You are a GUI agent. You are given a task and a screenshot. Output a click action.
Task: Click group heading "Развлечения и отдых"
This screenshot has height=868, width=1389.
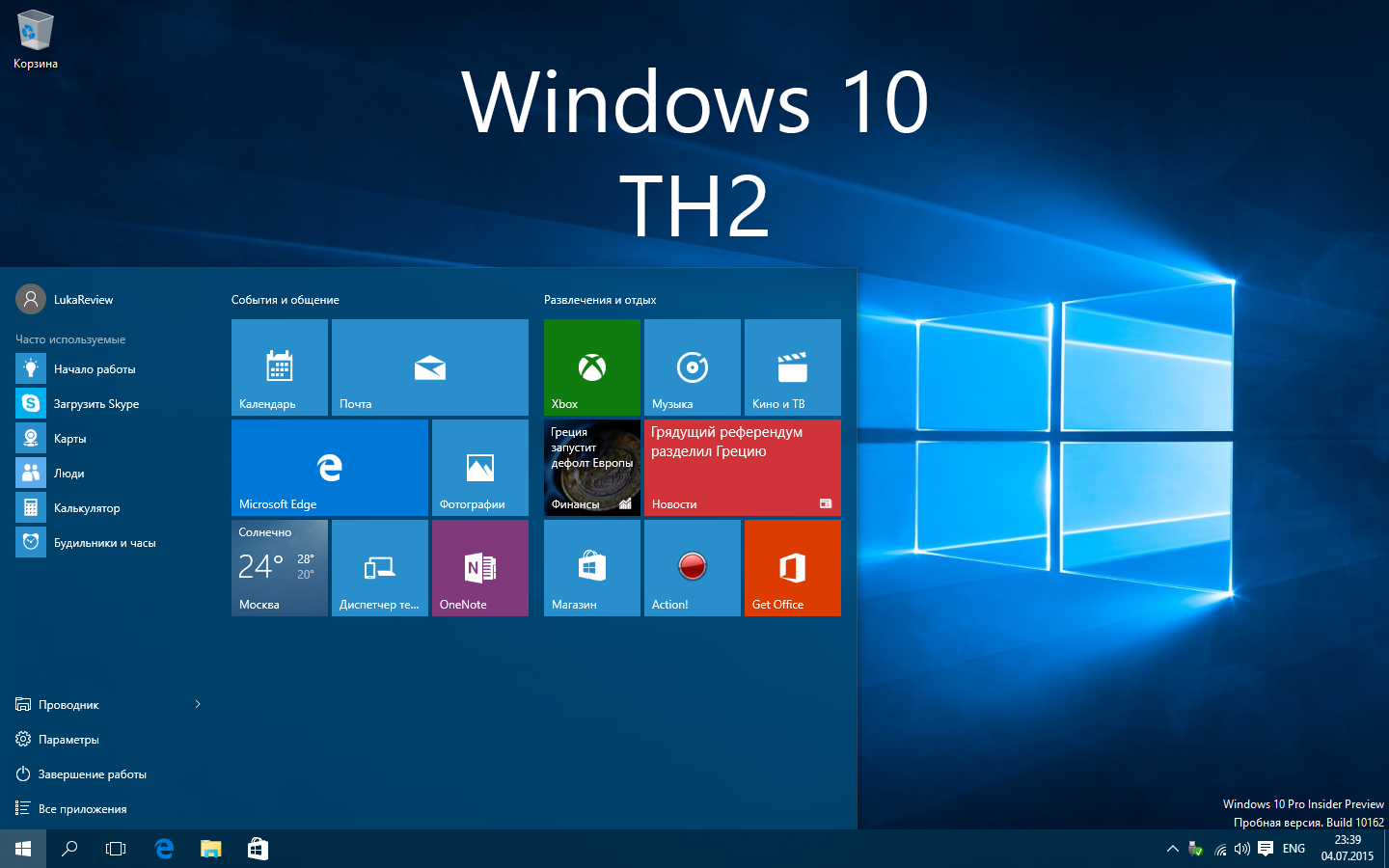(x=600, y=300)
